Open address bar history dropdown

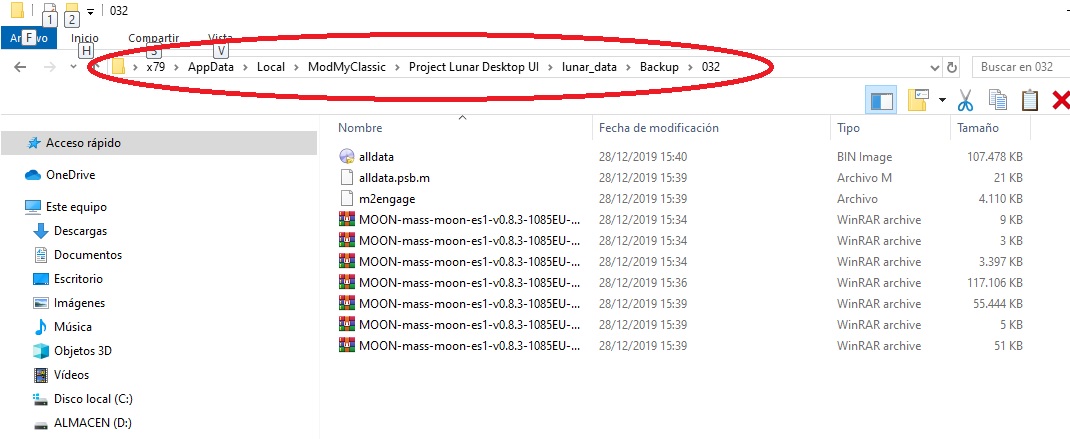(935, 68)
